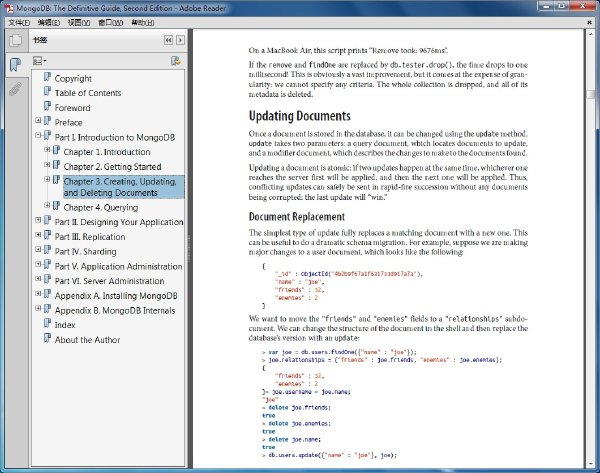
Task: Click the document vertical scrollbar thumb
Action: [591, 94]
